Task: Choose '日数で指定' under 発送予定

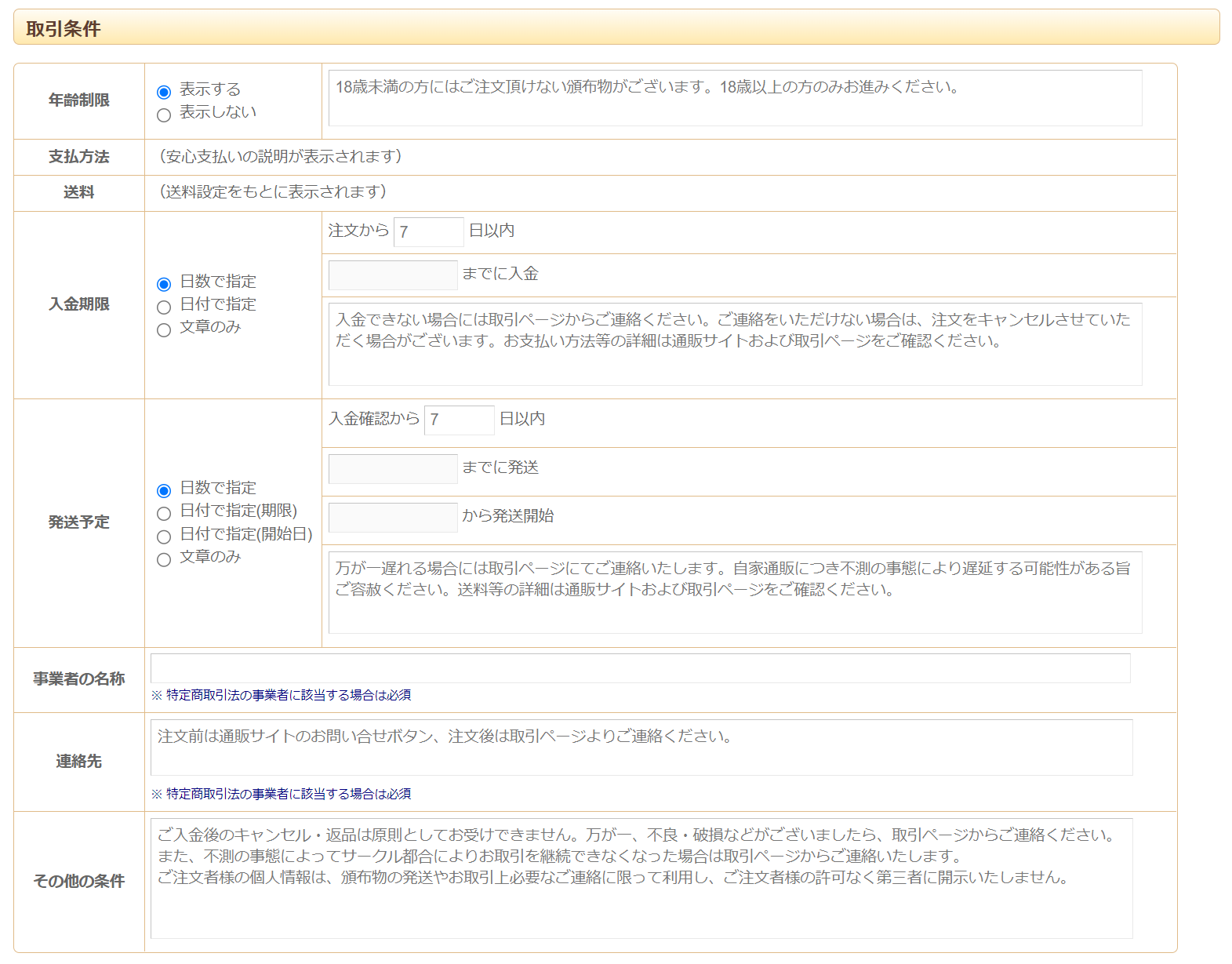Action: [x=164, y=491]
